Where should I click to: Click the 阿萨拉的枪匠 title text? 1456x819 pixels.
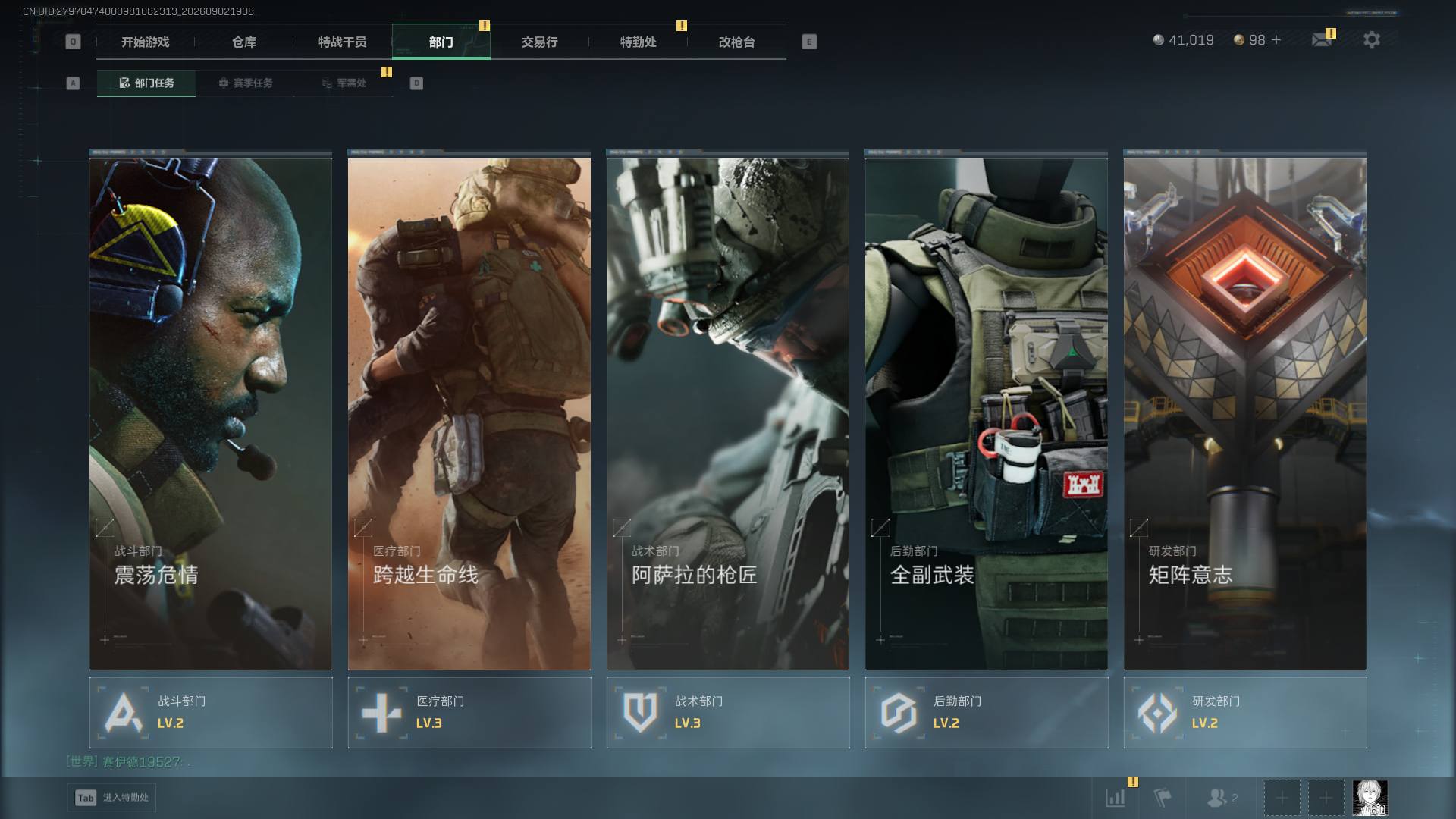click(695, 575)
